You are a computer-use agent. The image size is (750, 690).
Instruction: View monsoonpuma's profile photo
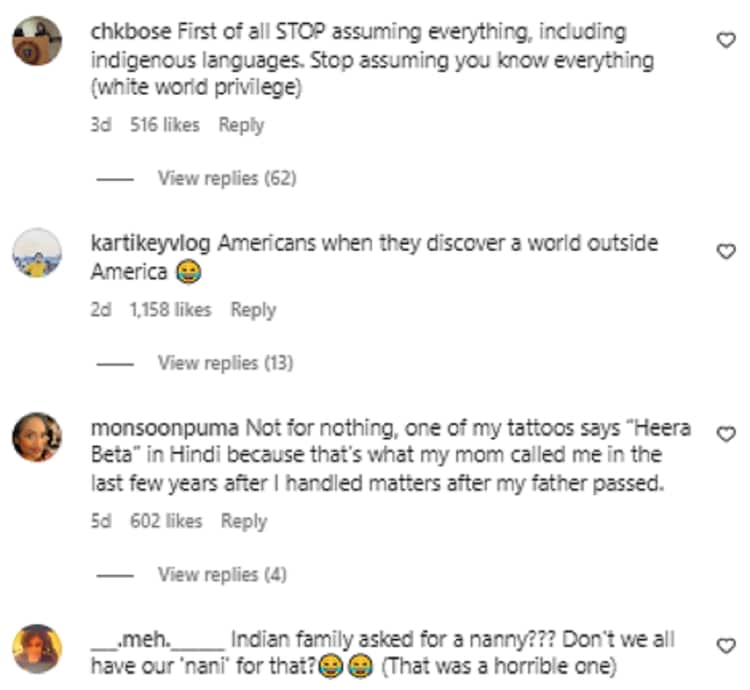37,437
